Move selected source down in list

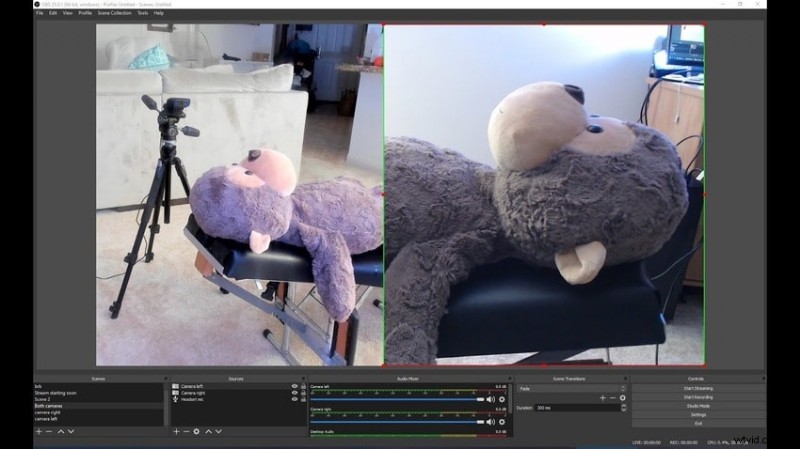pyautogui.click(x=219, y=431)
